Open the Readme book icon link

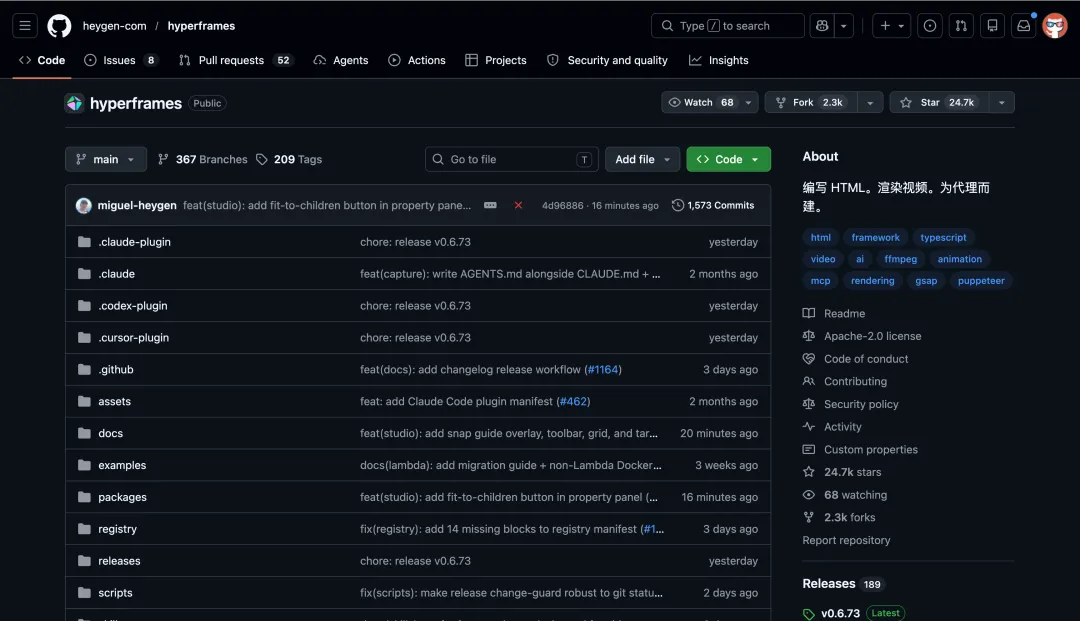(x=809, y=313)
